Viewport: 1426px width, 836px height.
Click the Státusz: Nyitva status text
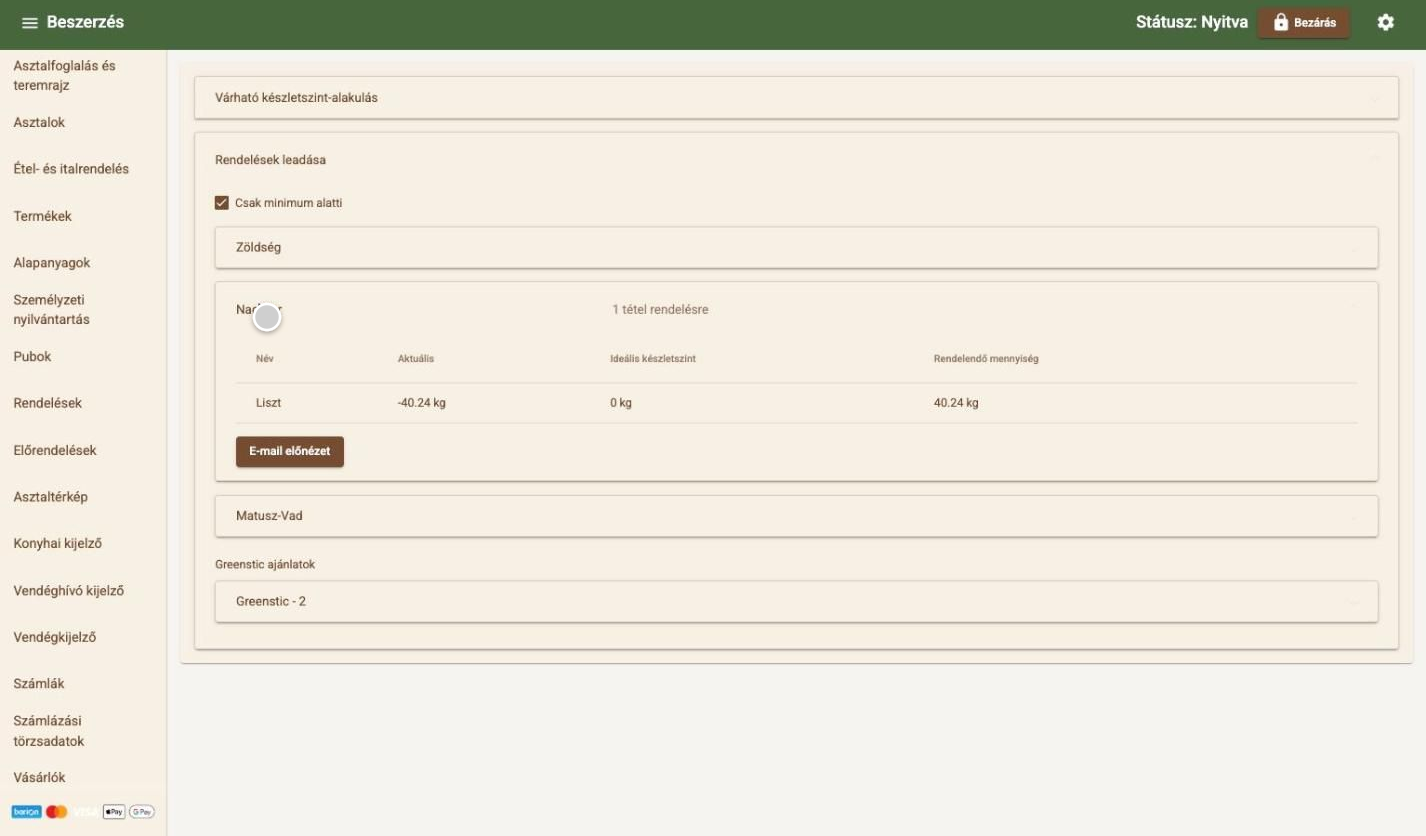(x=1192, y=23)
